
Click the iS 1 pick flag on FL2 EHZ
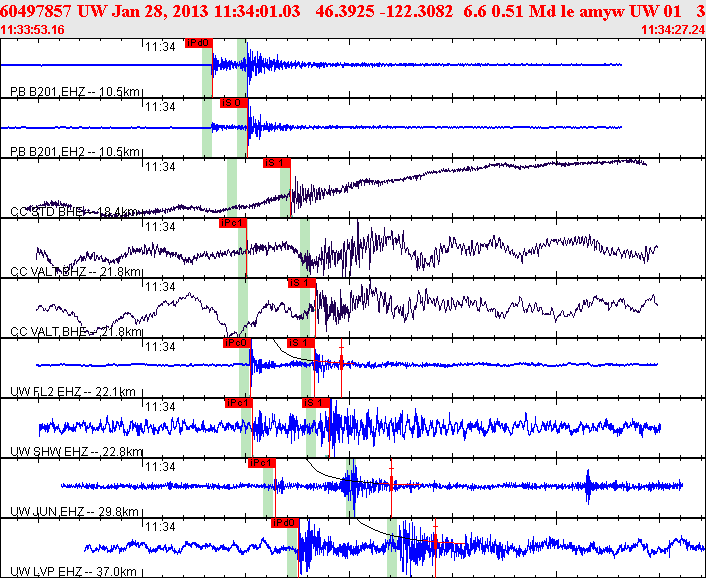(x=301, y=343)
